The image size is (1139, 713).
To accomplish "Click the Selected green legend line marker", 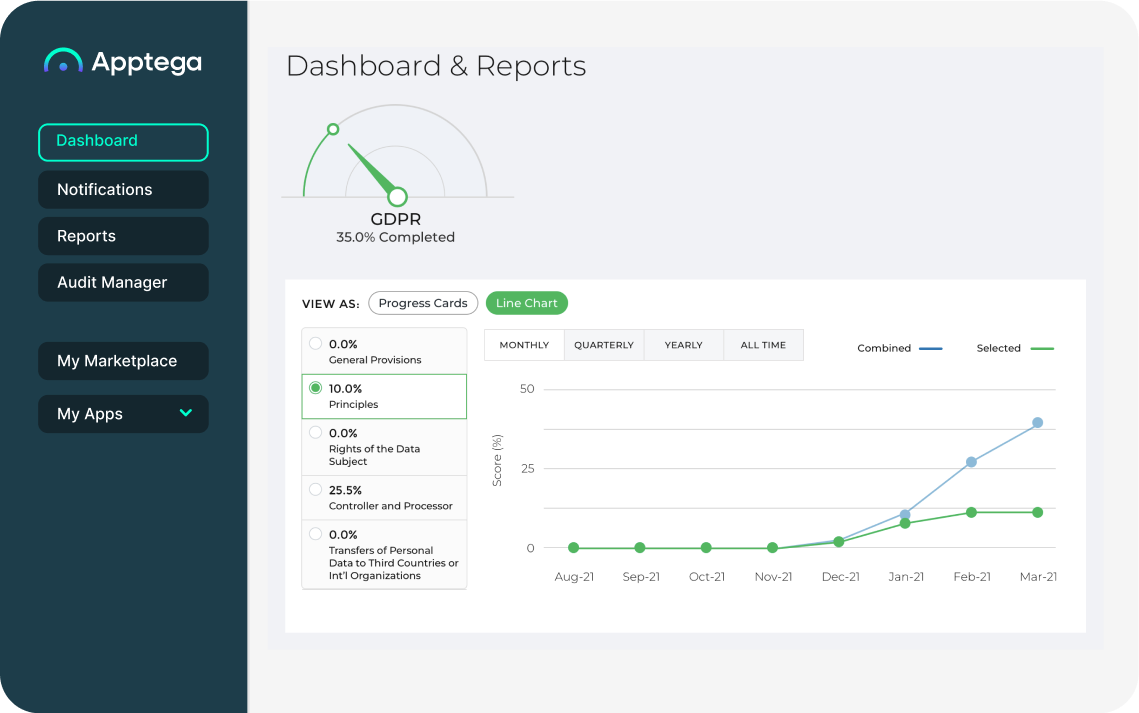I will coord(1043,348).
